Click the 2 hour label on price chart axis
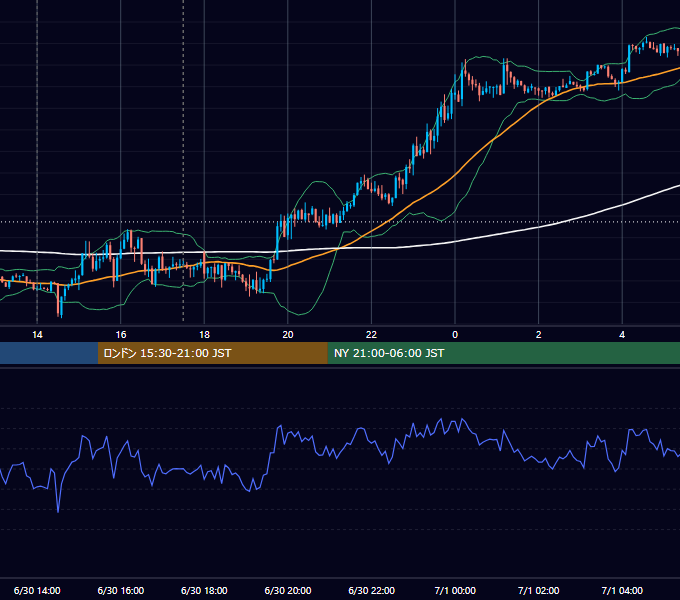The height and width of the screenshot is (600, 680). coord(538,335)
